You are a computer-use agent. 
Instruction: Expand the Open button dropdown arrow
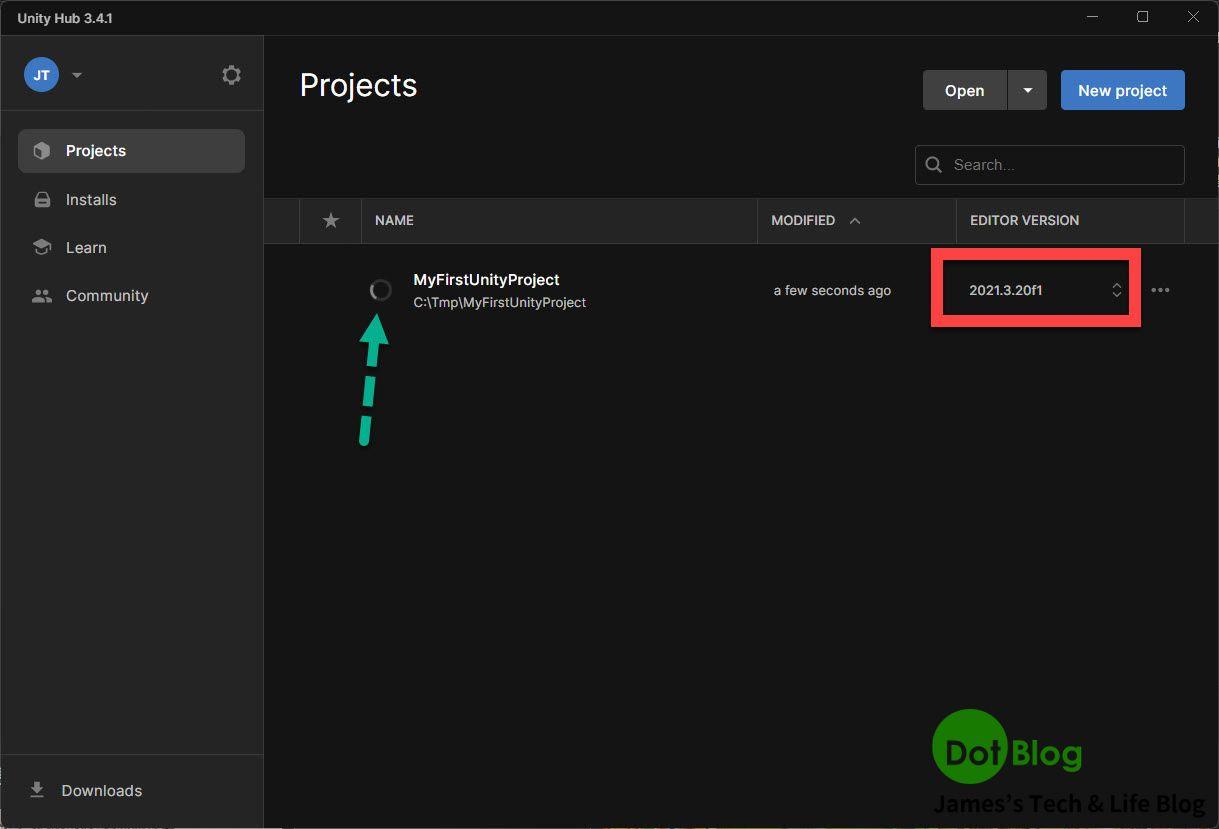1027,90
